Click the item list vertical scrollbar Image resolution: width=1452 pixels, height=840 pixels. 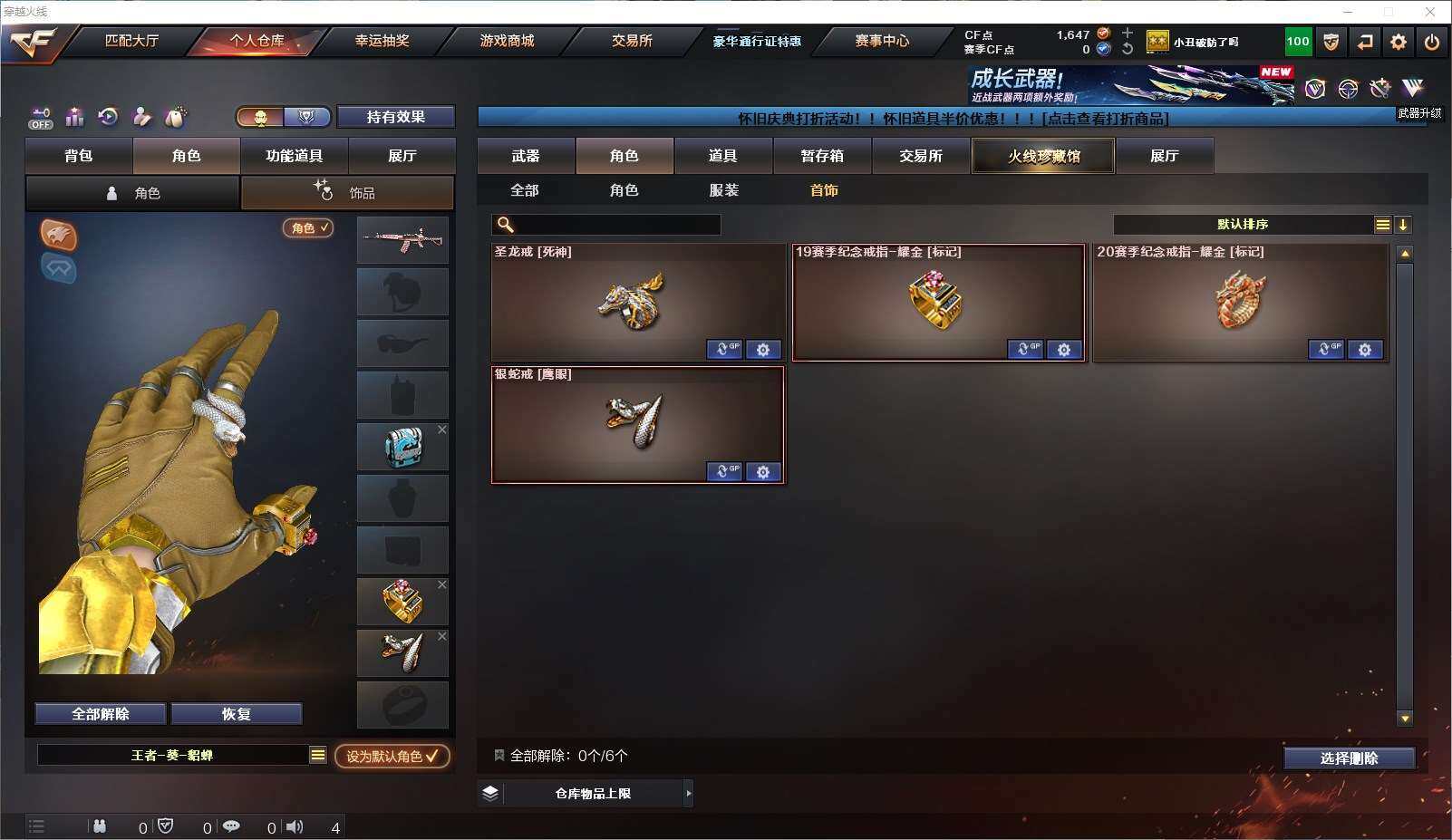point(1405,485)
